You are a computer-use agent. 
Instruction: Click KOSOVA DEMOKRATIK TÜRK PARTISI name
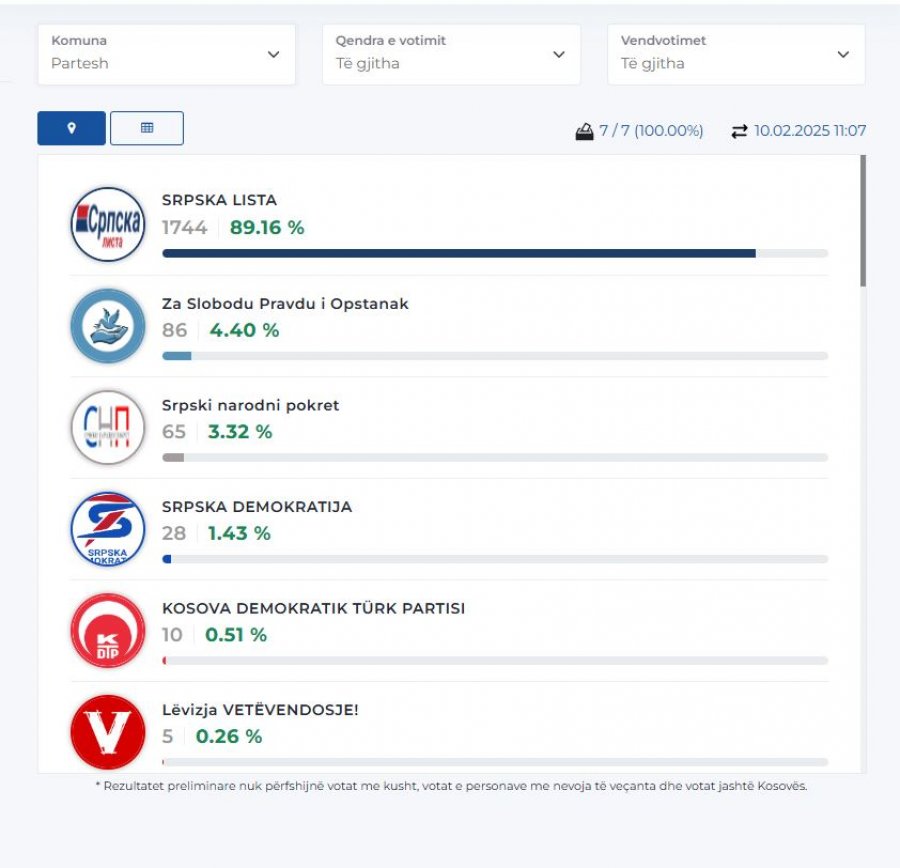pyautogui.click(x=313, y=608)
